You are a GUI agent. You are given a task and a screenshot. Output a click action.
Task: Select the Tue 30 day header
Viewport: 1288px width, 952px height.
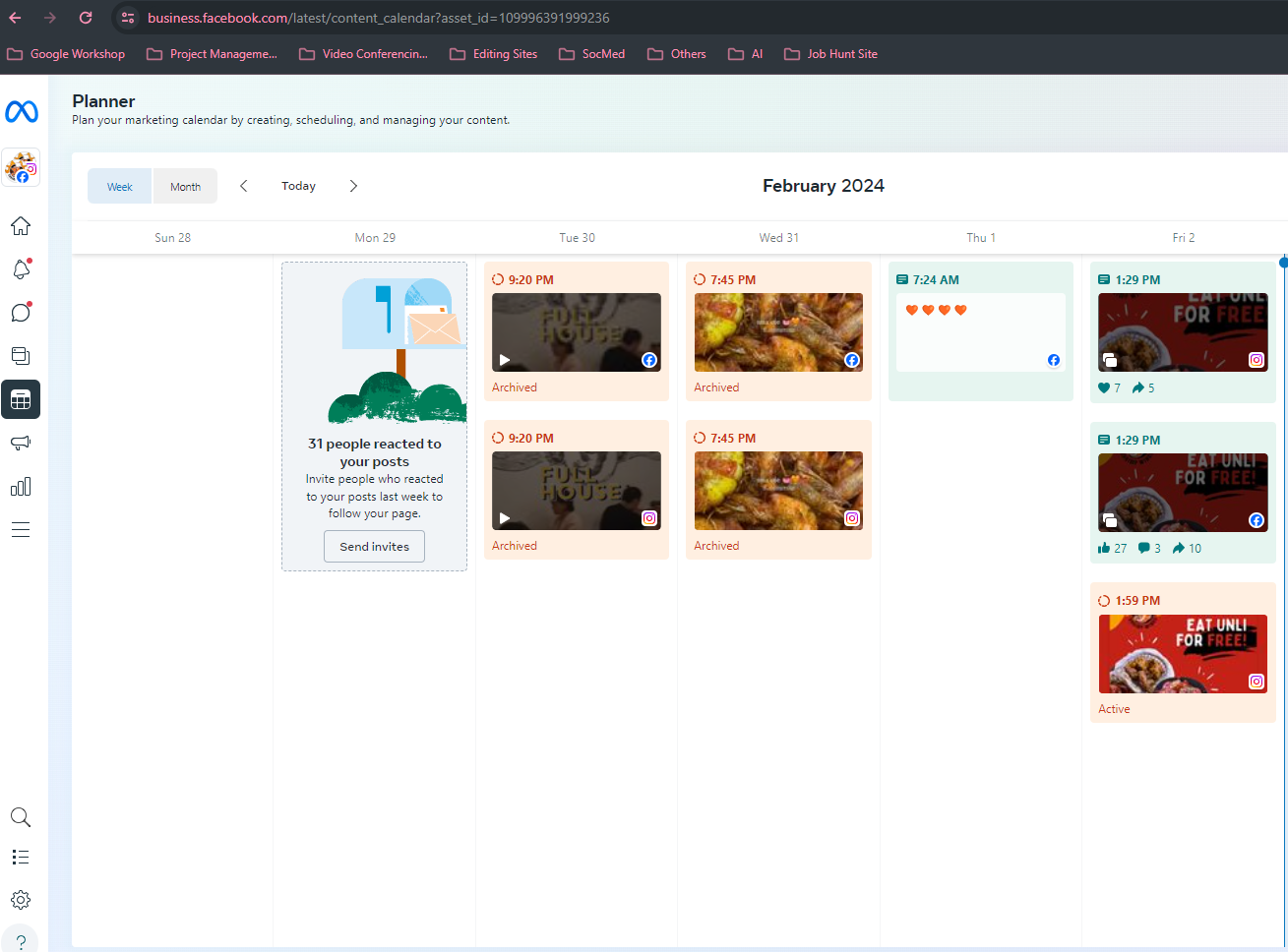click(x=577, y=238)
